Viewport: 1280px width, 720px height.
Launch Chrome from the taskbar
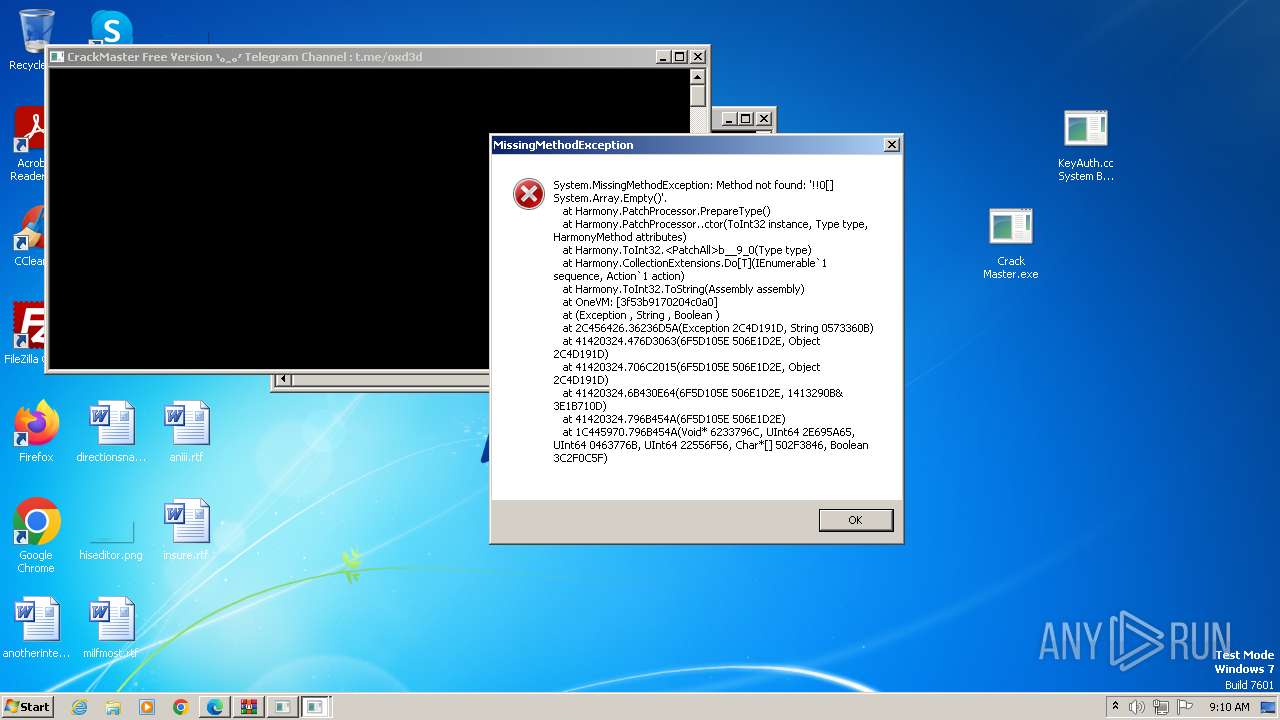pos(181,707)
